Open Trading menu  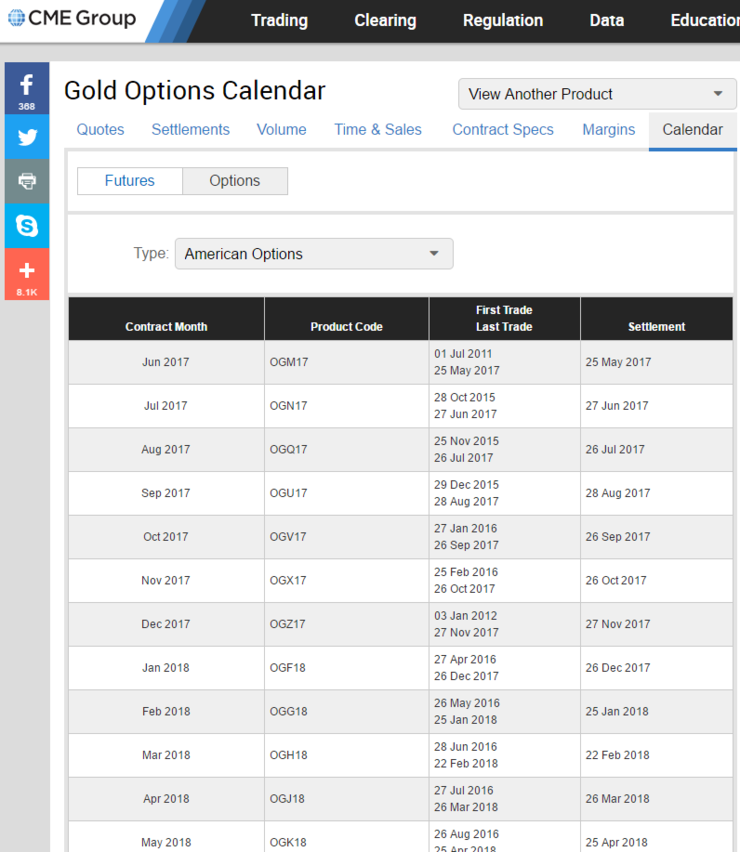pos(279,21)
